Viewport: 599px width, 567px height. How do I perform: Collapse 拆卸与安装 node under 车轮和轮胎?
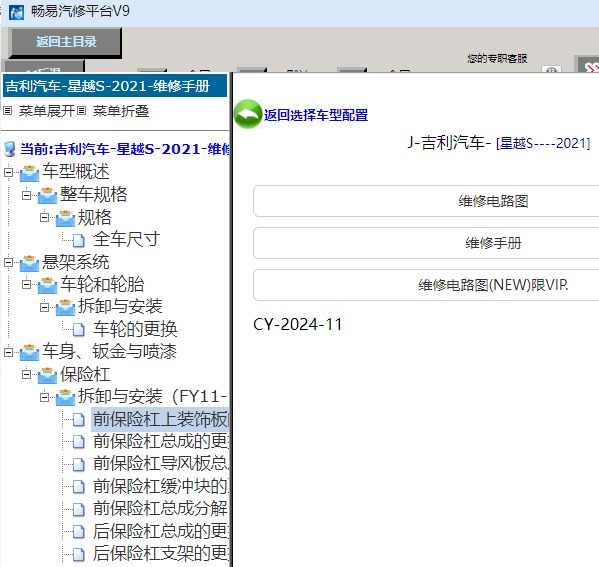point(44,307)
